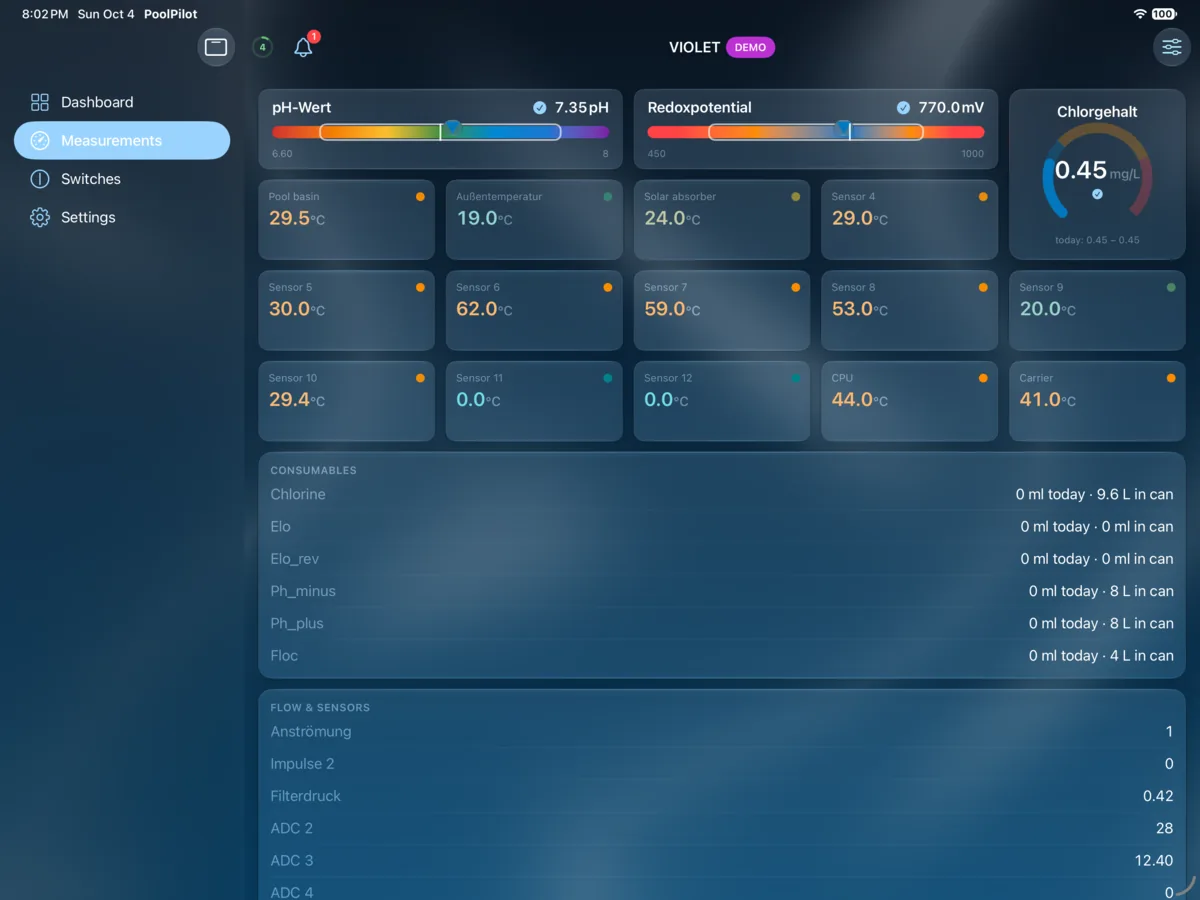Viewport: 1200px width, 900px height.
Task: Open the Sensor 10 card
Action: [346, 401]
